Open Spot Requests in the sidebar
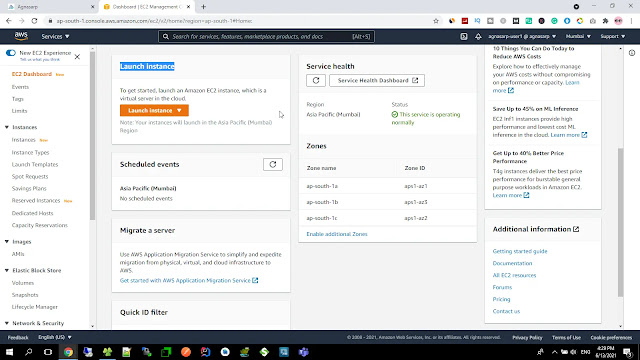Viewport: 640px width, 360px height. pyautogui.click(x=30, y=176)
